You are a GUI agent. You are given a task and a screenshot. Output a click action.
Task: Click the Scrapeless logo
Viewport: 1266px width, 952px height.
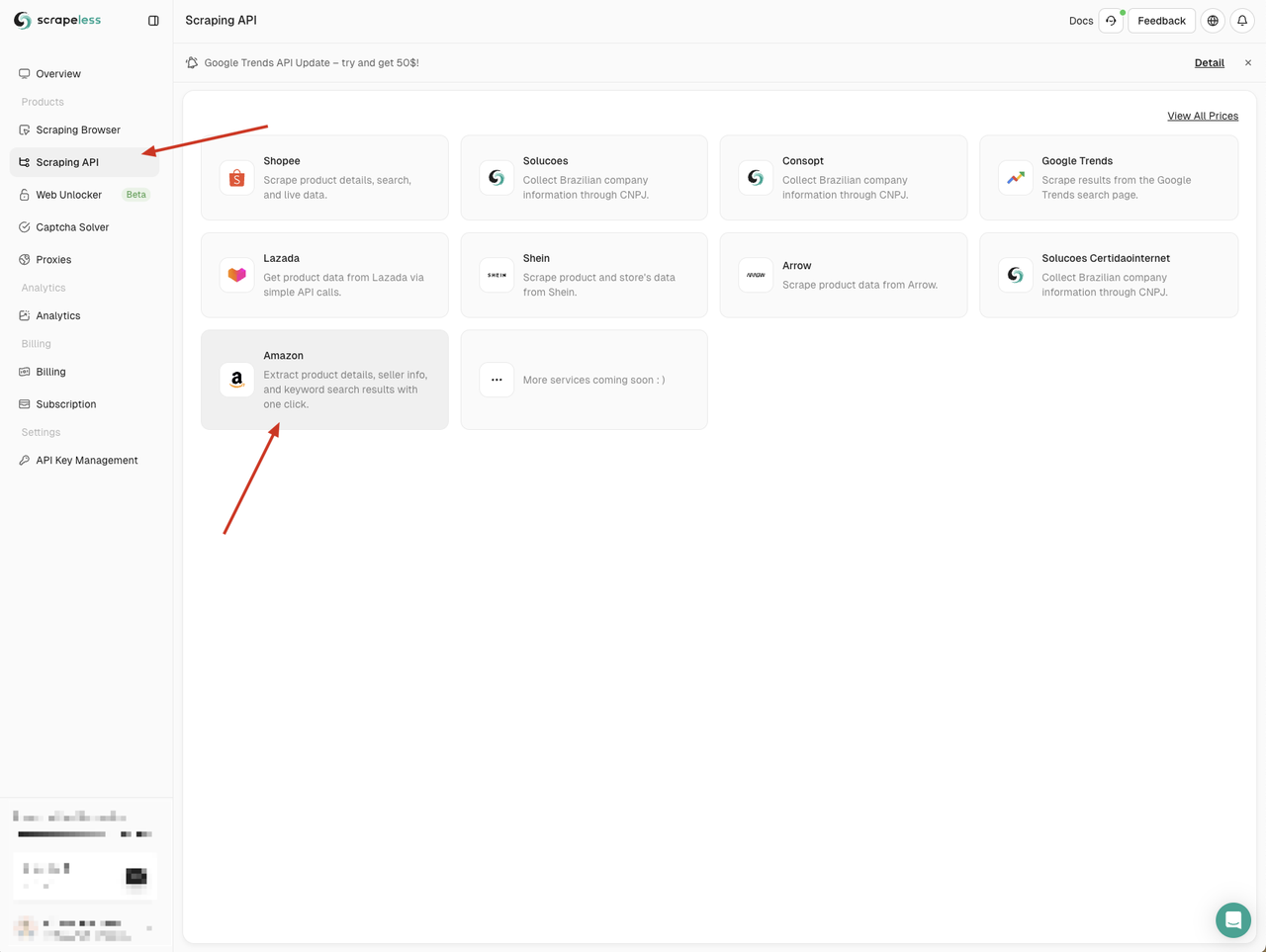coord(57,20)
